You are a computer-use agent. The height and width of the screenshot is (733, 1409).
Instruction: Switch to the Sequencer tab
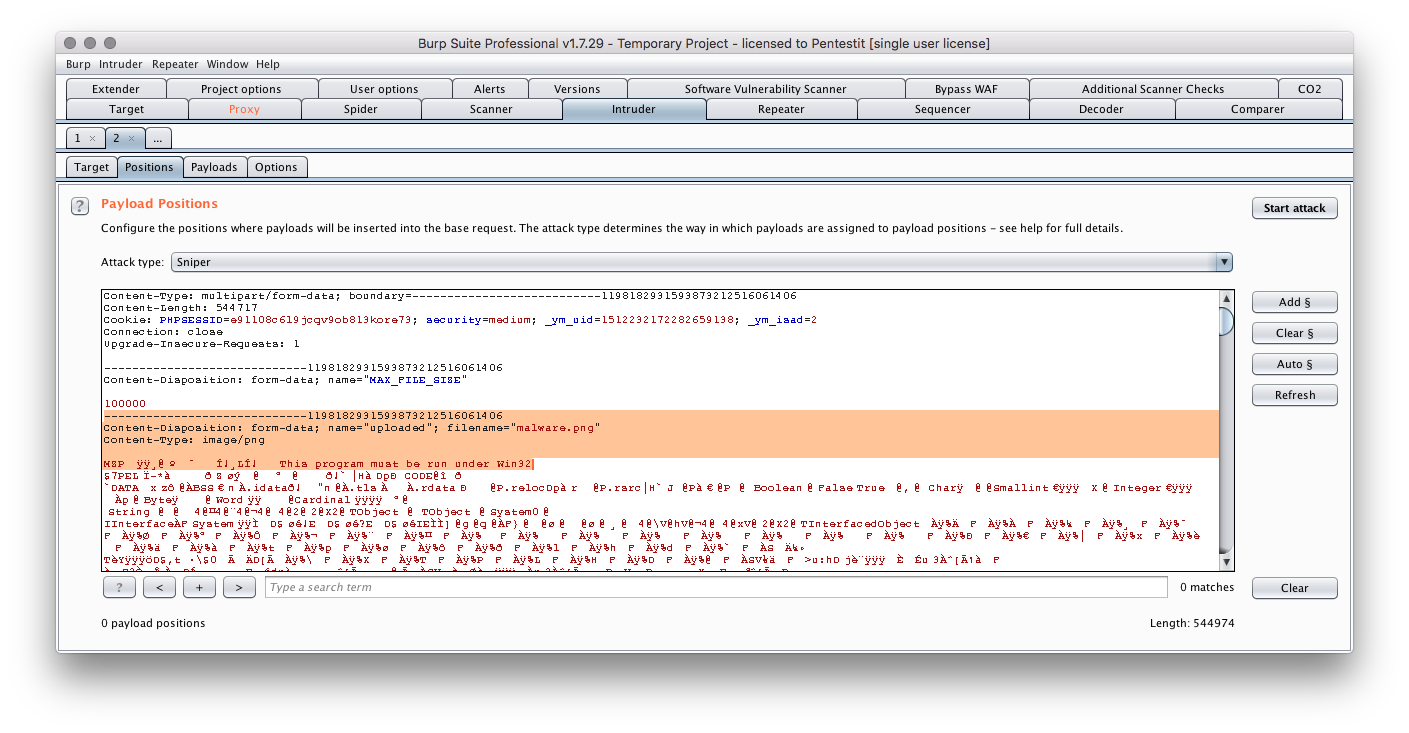[943, 109]
